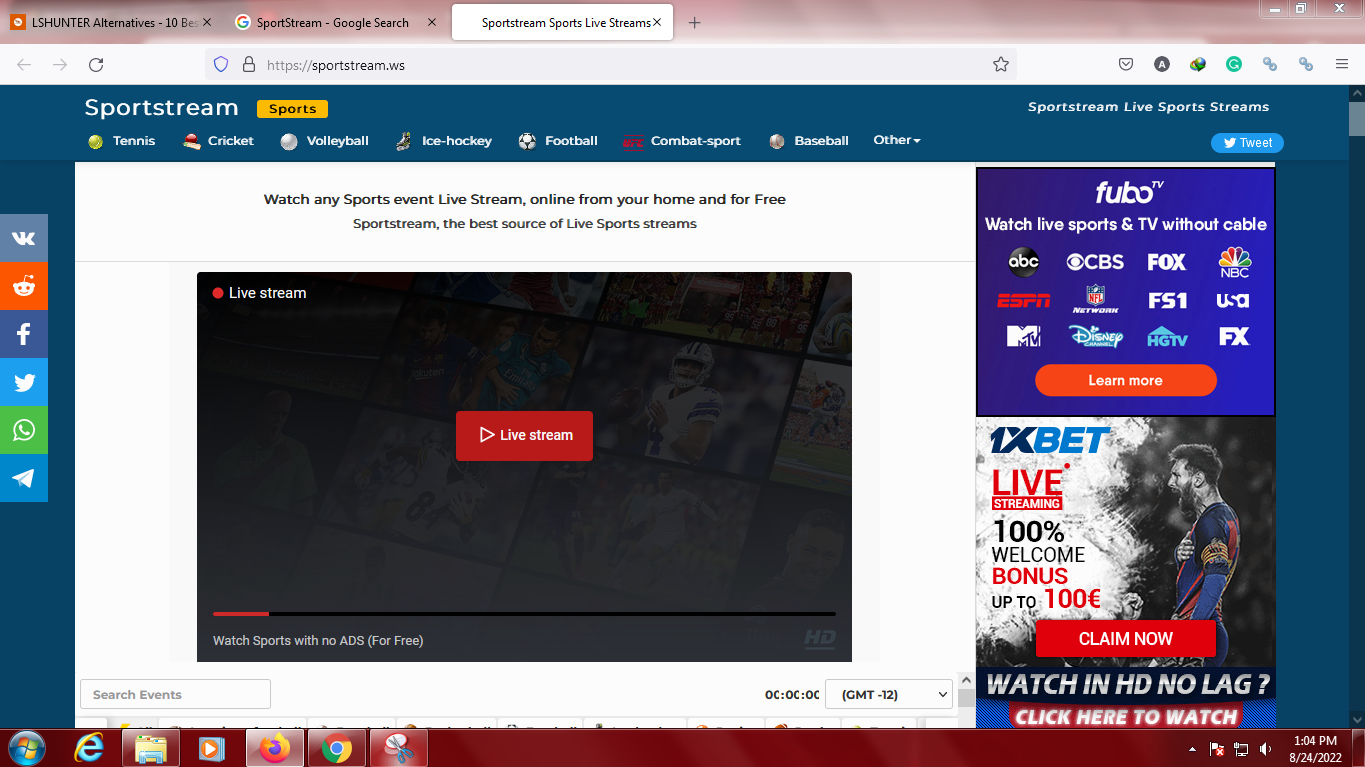The height and width of the screenshot is (767, 1365).
Task: Open Snipping Tool from taskbar
Action: (x=399, y=748)
